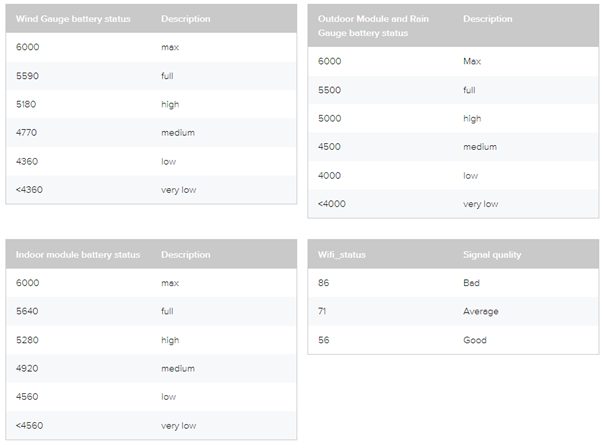Click the Wind Gauge battery status header

(73, 19)
